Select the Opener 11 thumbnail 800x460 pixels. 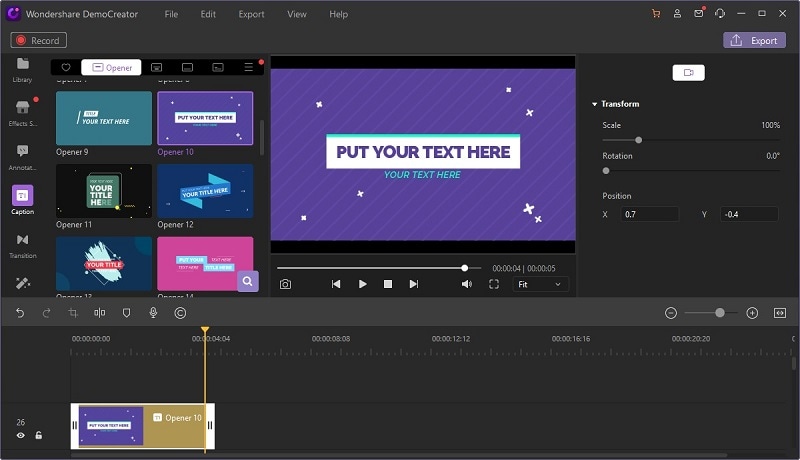104,191
